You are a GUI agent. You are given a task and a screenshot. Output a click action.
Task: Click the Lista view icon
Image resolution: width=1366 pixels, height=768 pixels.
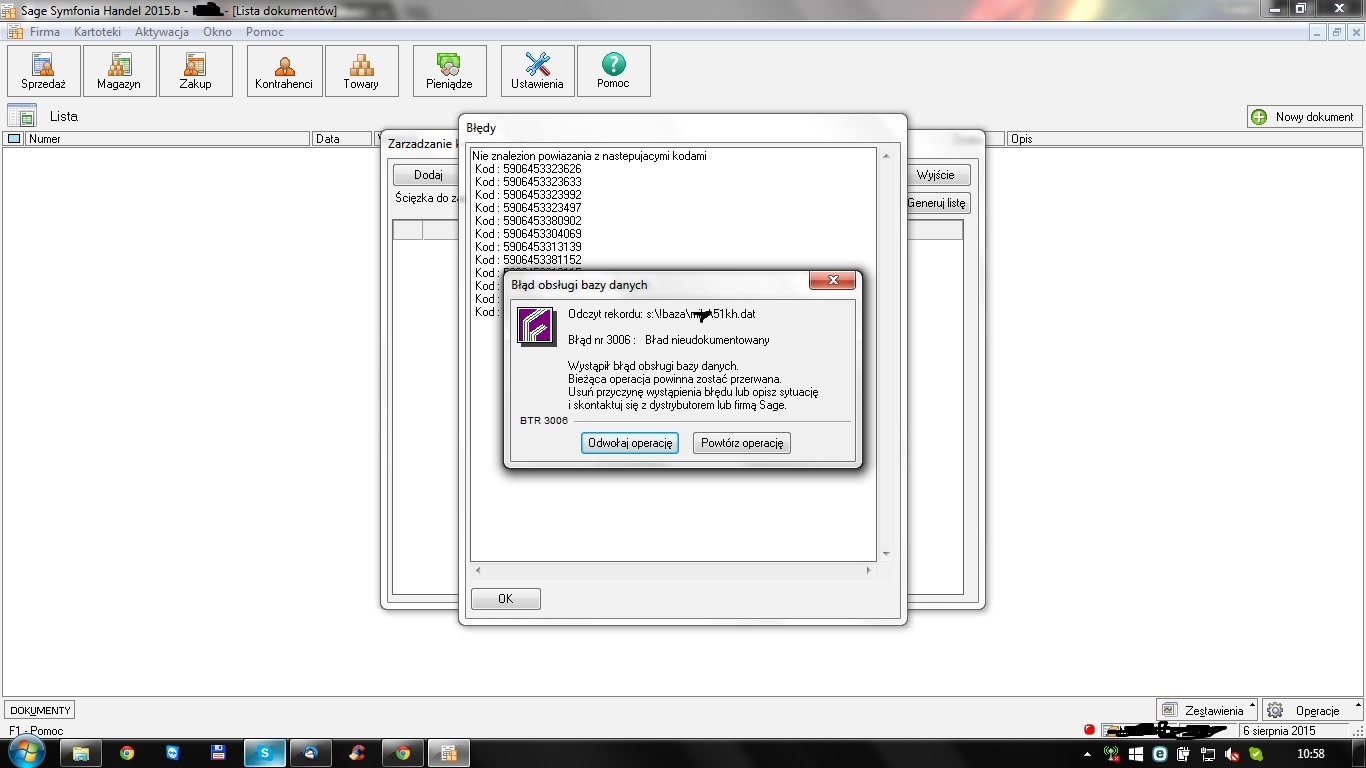(x=22, y=116)
